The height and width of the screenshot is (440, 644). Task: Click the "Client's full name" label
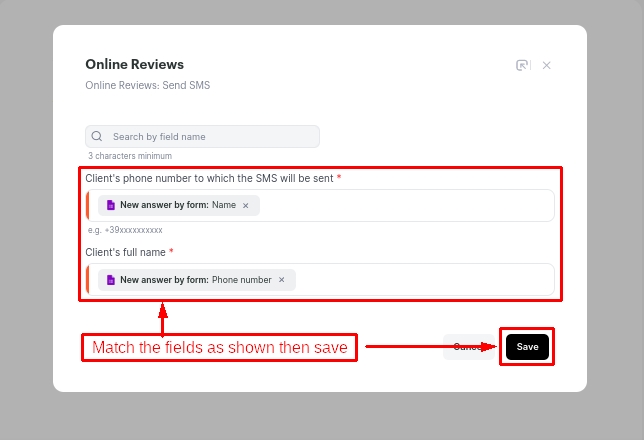pyautogui.click(x=125, y=252)
